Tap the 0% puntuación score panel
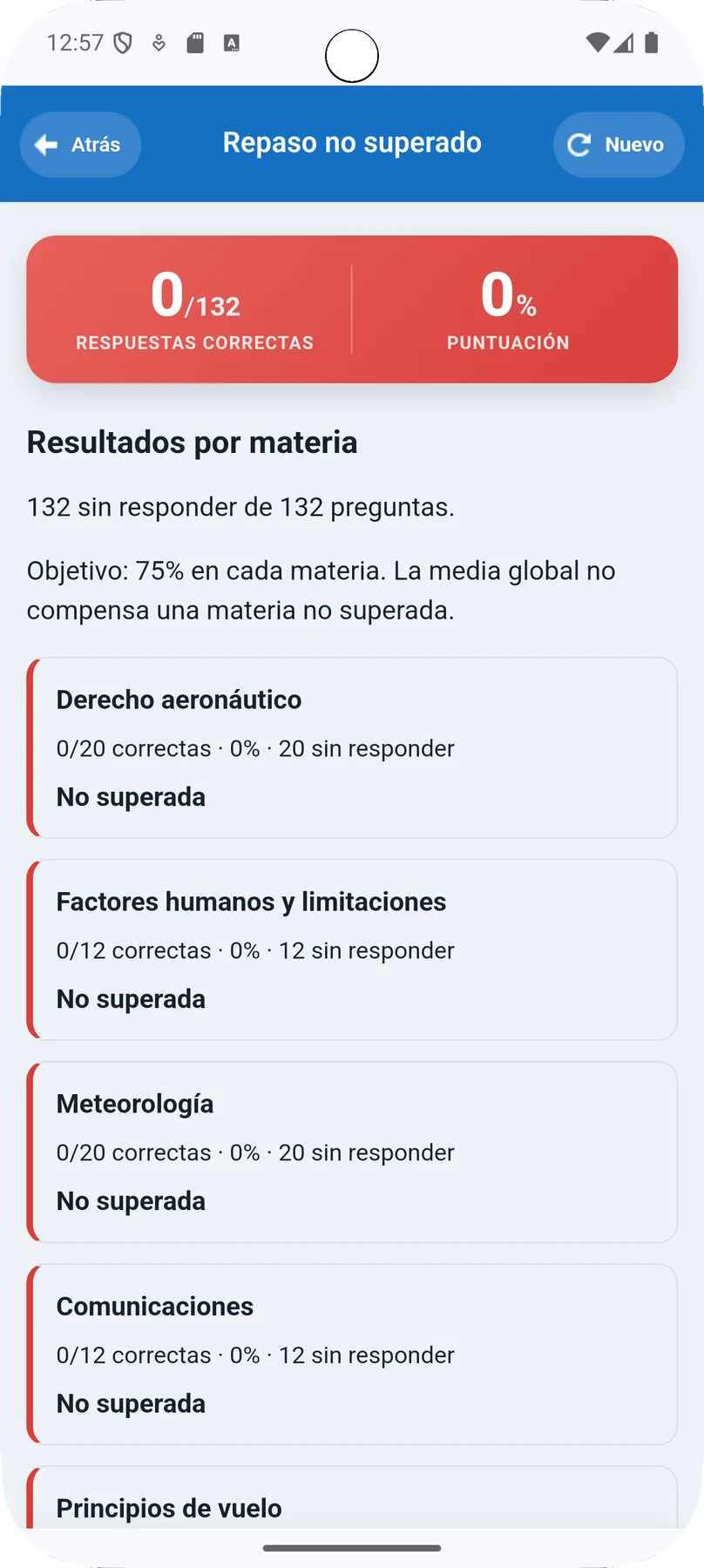 (x=509, y=309)
